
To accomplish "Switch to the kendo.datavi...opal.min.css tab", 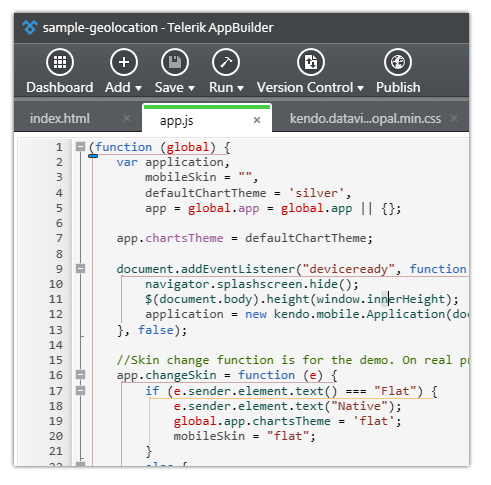I will click(x=365, y=119).
